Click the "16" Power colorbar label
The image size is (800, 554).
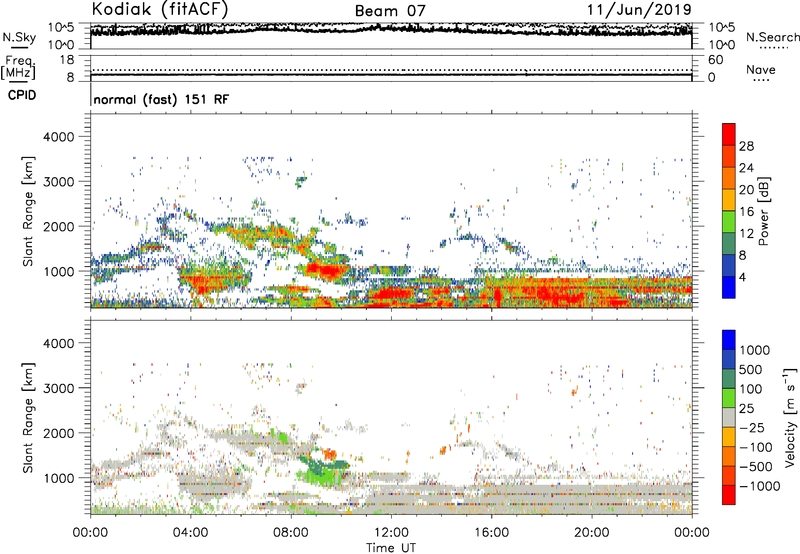point(746,212)
